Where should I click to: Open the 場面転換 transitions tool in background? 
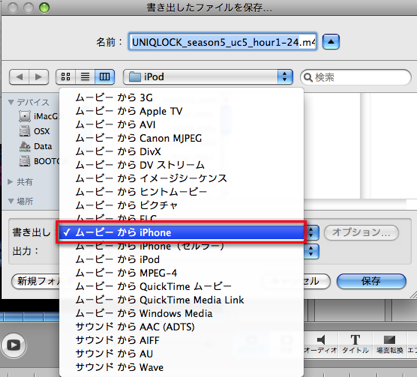pyautogui.click(x=390, y=344)
